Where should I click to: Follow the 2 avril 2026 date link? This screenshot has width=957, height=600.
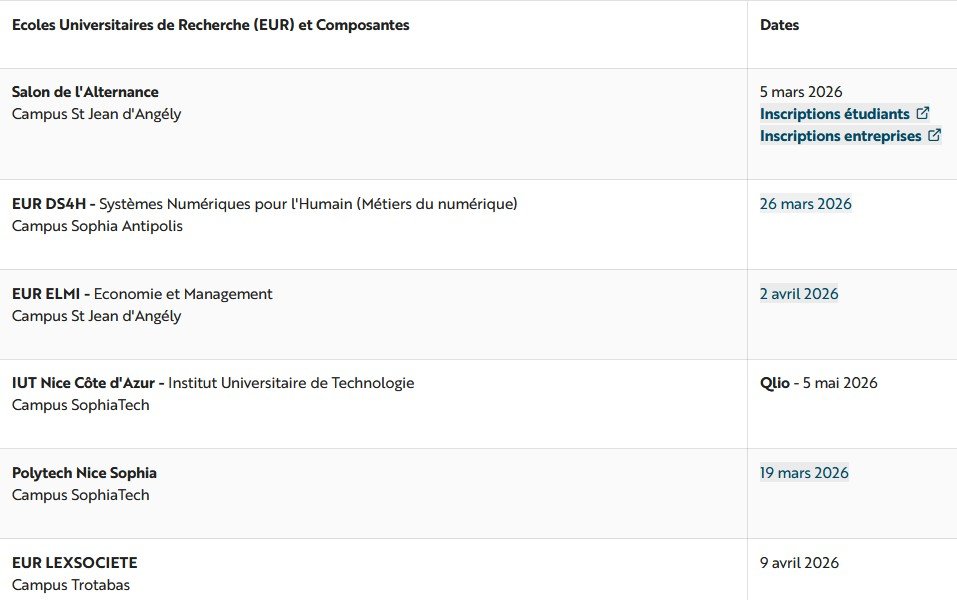[x=799, y=294]
